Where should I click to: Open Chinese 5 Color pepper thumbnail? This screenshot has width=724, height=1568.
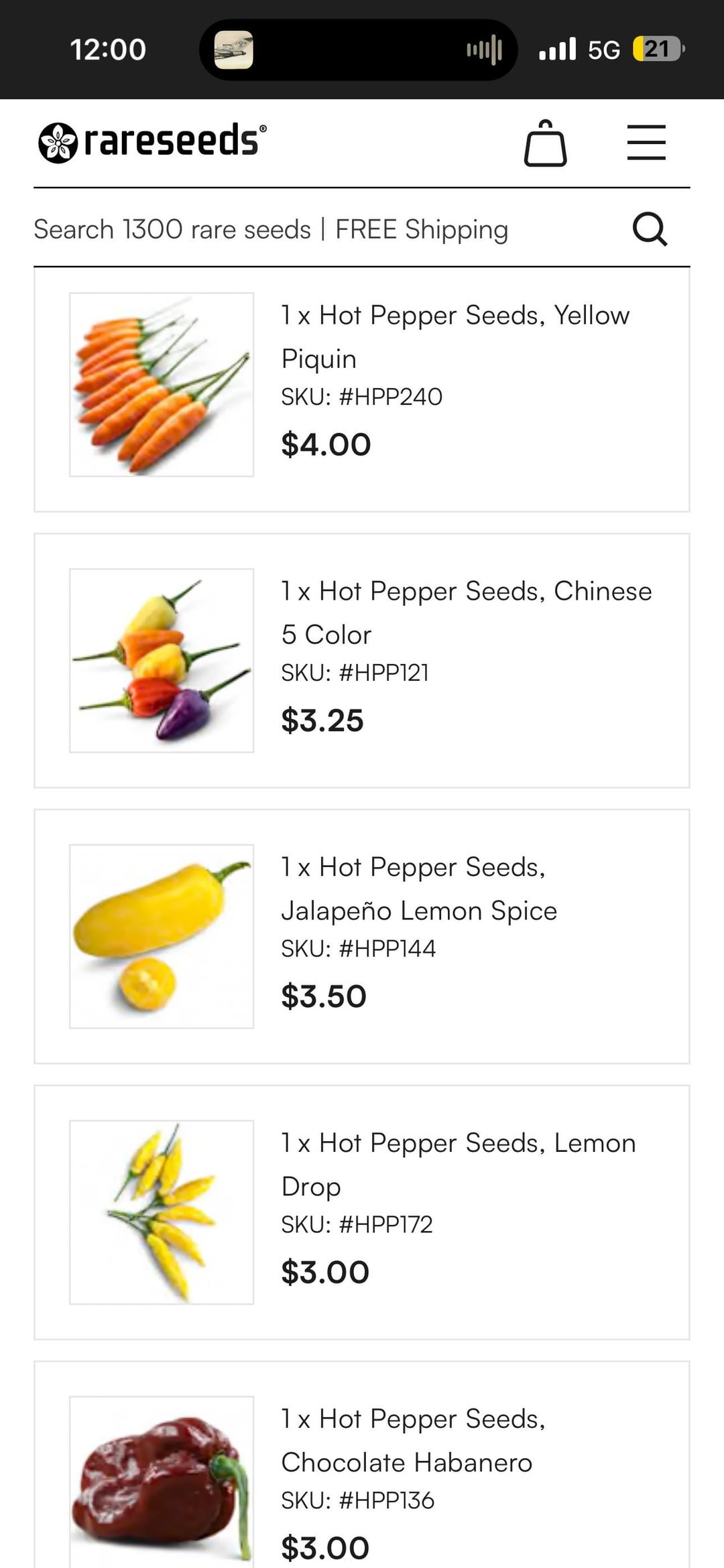click(162, 661)
